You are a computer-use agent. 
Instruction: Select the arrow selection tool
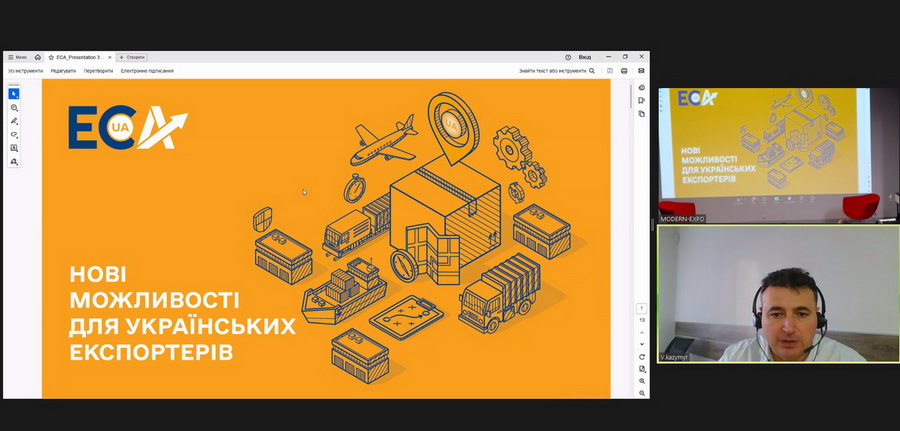pos(14,94)
